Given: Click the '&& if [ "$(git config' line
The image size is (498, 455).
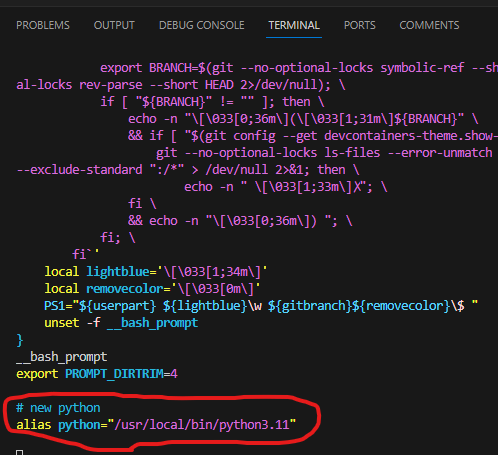Looking at the screenshot, I should tap(313, 136).
